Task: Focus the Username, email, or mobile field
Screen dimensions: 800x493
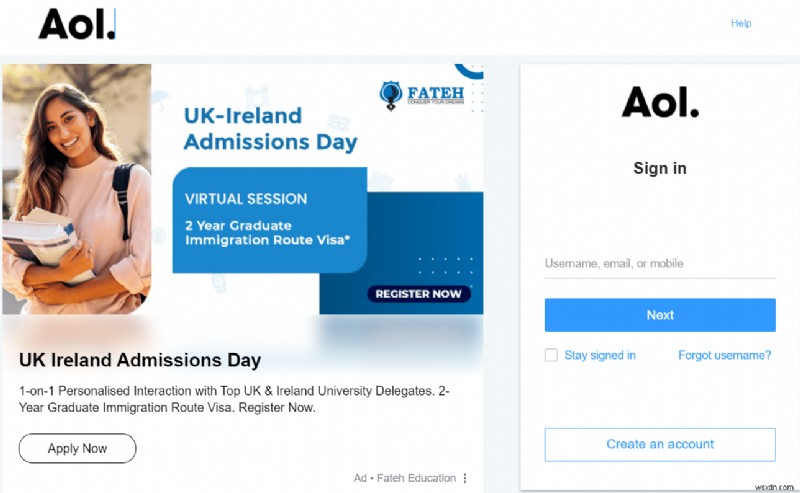Action: pos(660,264)
